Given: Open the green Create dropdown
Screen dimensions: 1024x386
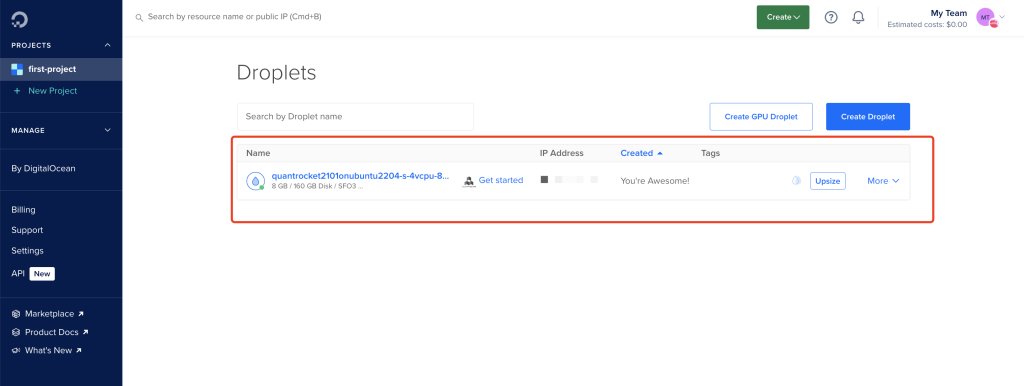Looking at the screenshot, I should [783, 18].
